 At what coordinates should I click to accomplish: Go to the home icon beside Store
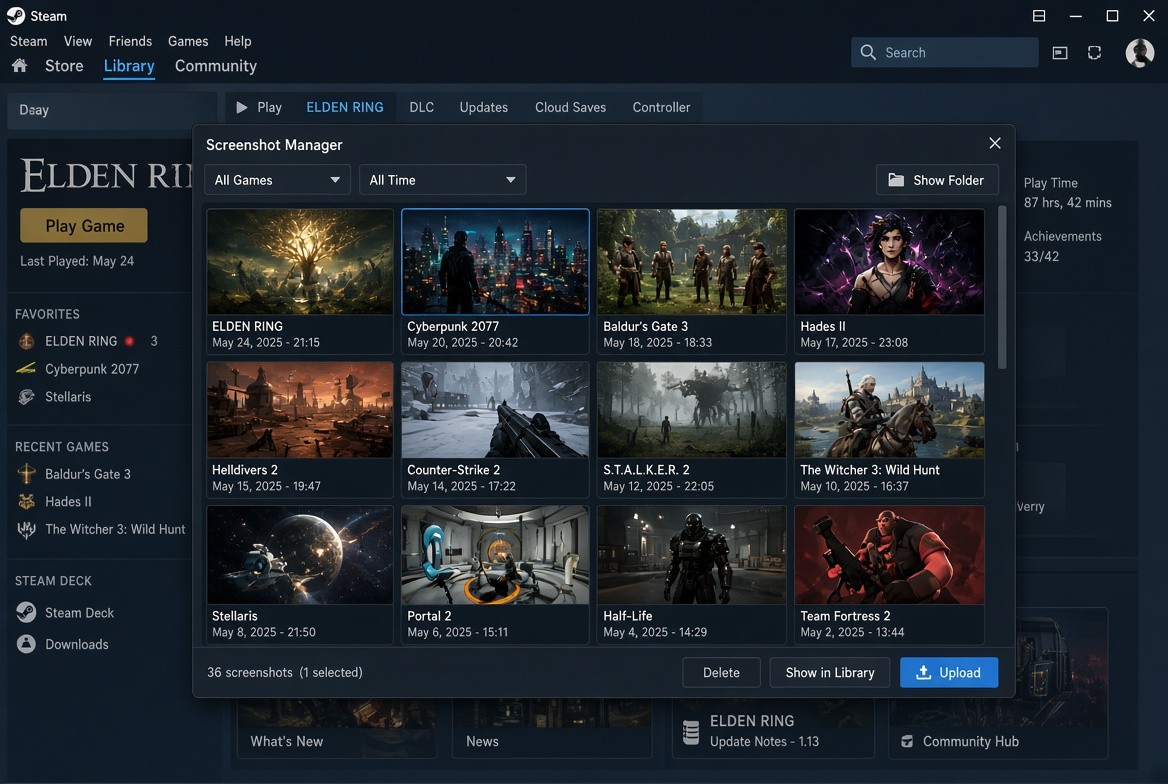19,66
